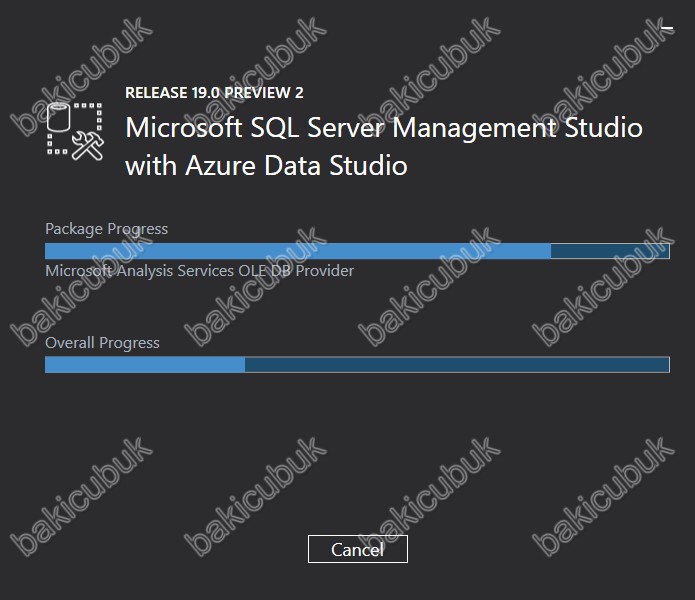
Task: Click the word Management in the title
Action: 474,129
